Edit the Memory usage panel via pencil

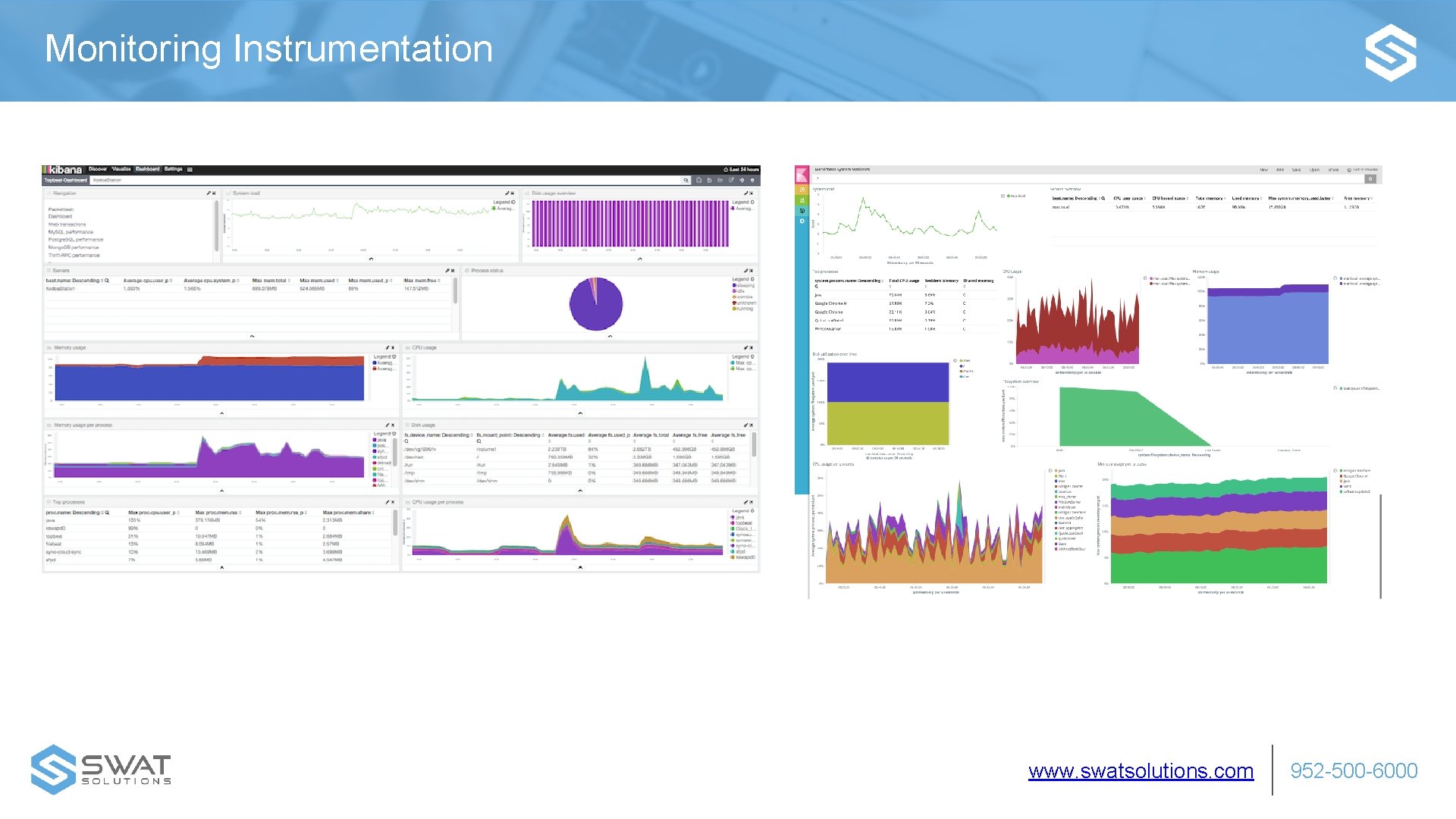click(387, 348)
